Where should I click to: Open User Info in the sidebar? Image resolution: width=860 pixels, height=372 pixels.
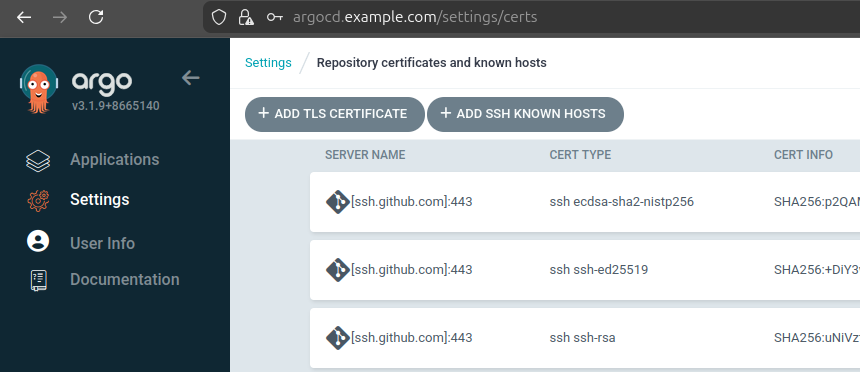click(x=103, y=243)
